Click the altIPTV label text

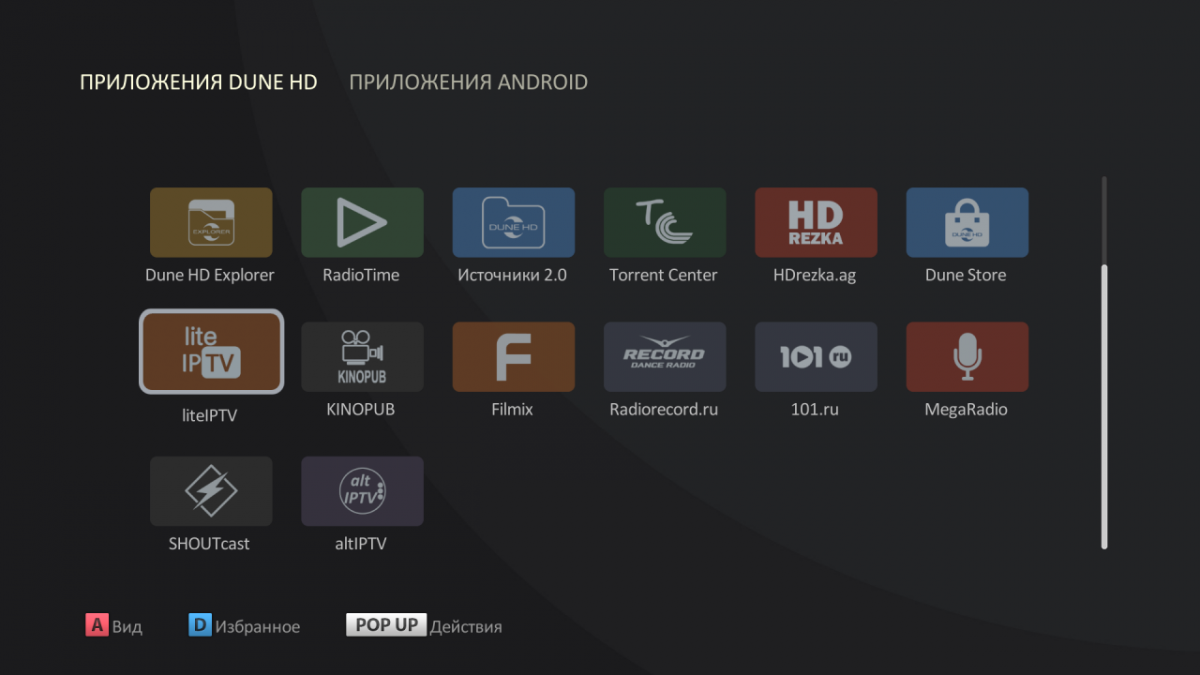[x=361, y=544]
